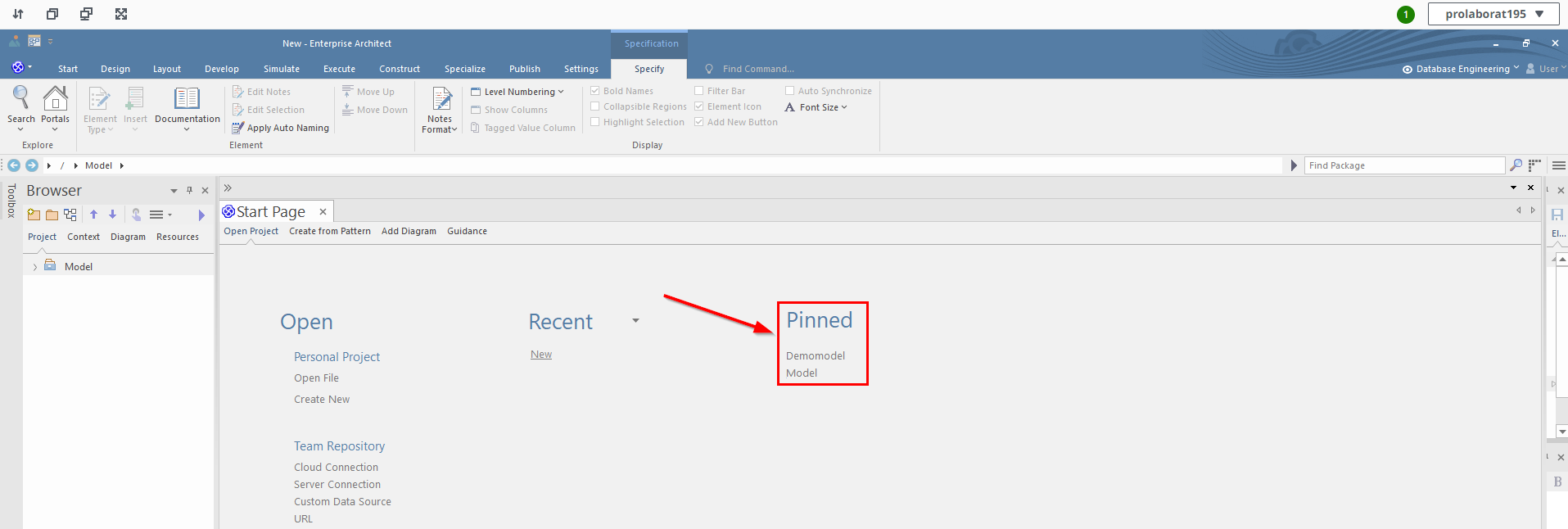Screen dimensions: 1568x529
Task: Click the Element Type icon in ribbon
Action: [x=100, y=98]
